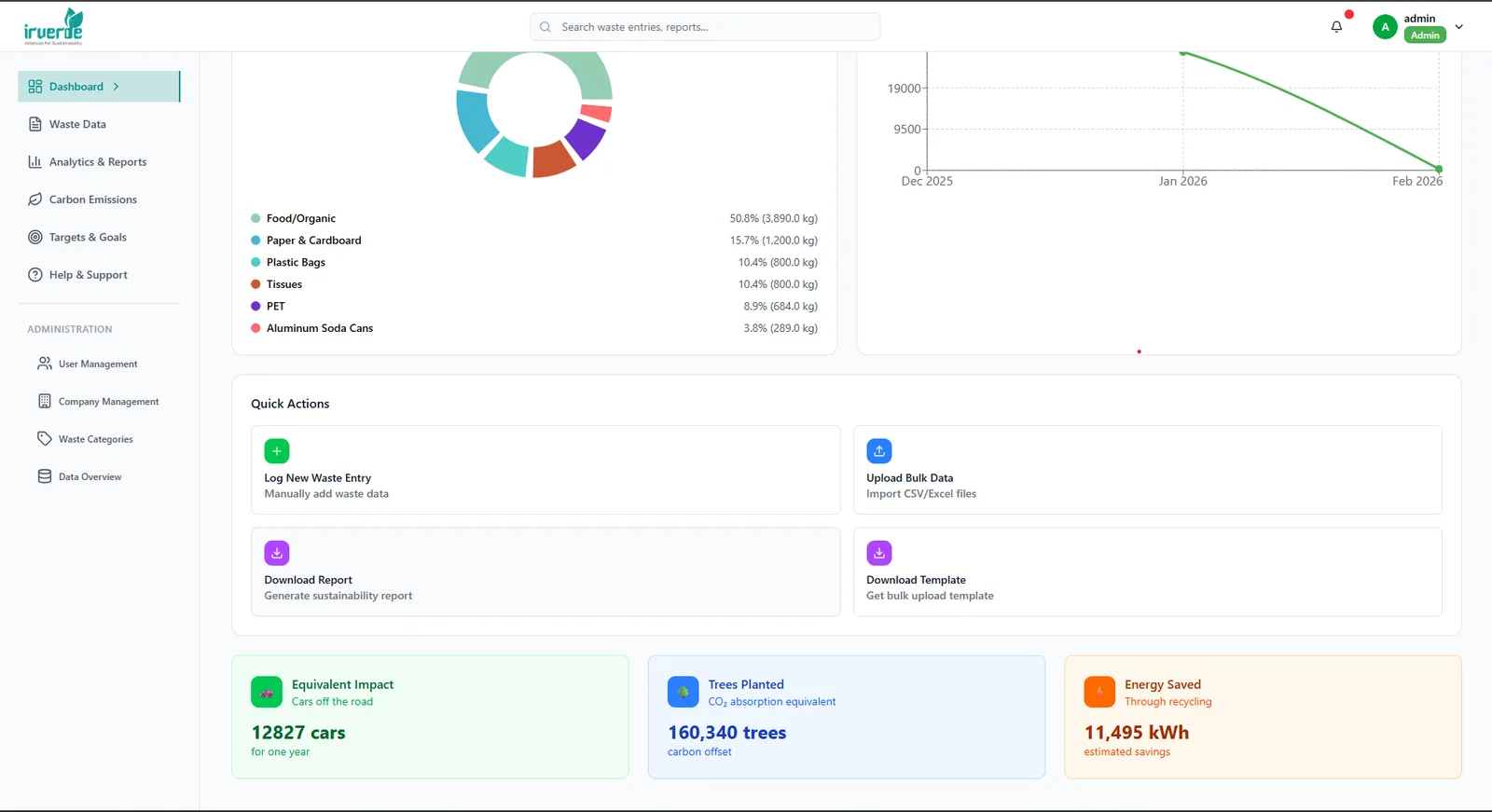Open Dashboard in the sidebar
Screen dimensions: 1492x812
pyautogui.click(x=99, y=87)
